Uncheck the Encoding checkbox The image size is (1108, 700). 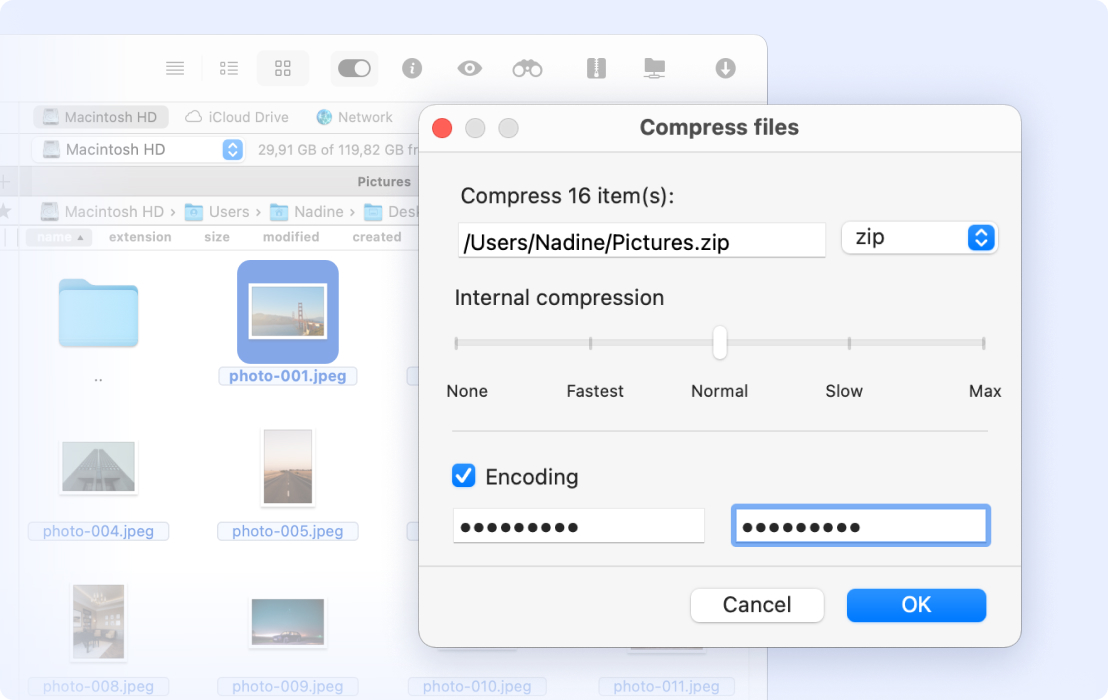[463, 476]
